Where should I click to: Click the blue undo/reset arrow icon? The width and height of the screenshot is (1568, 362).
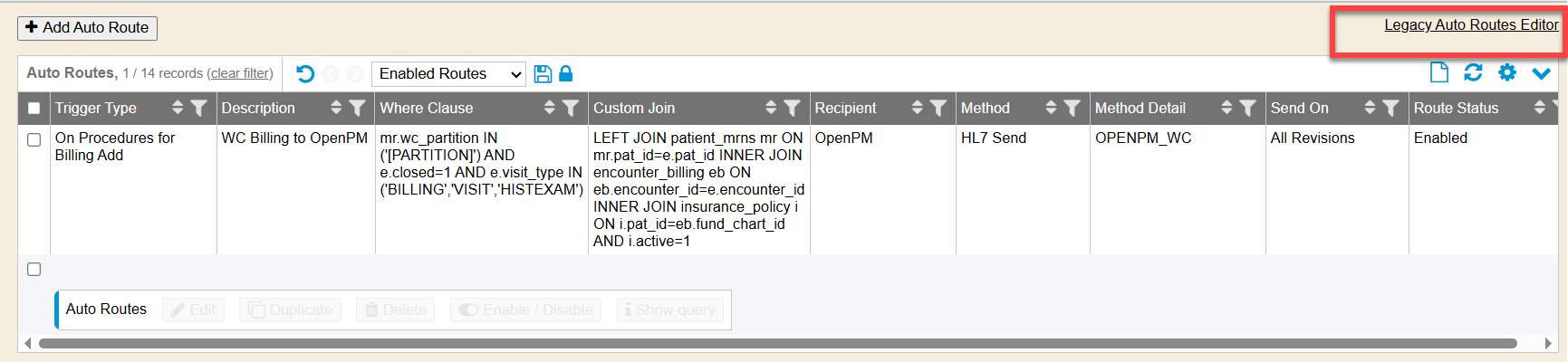(305, 74)
